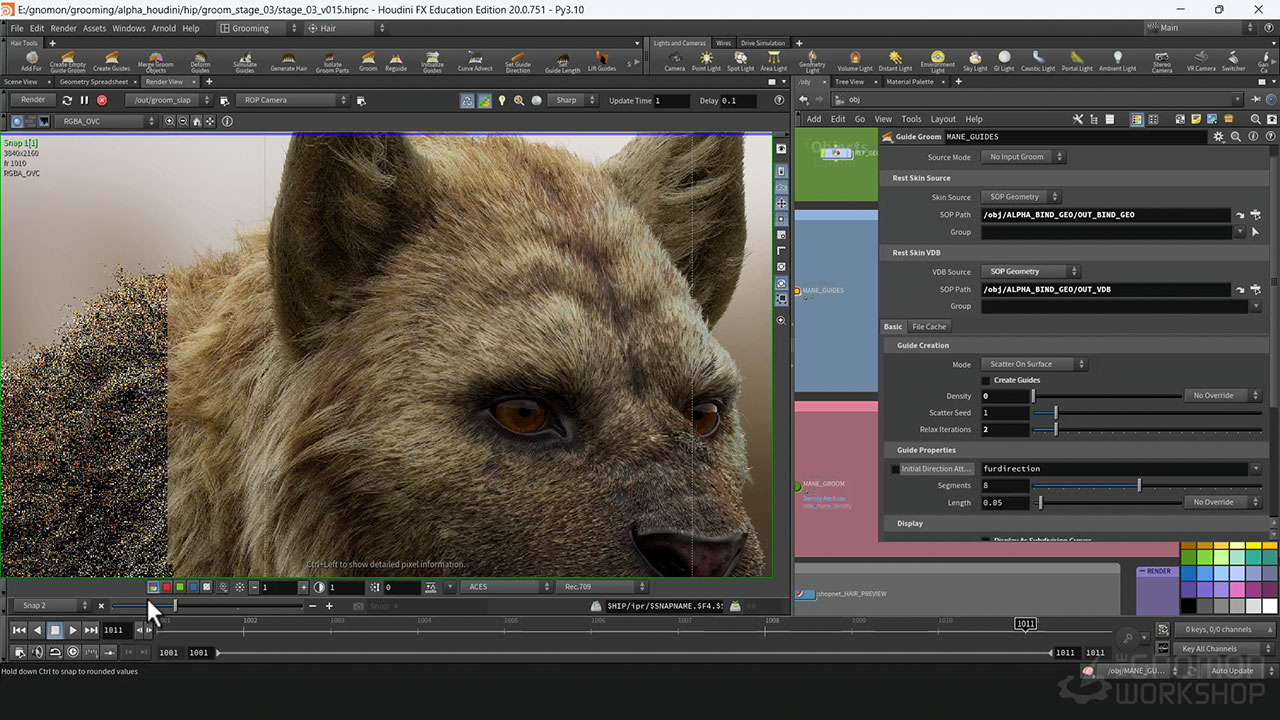1280x720 pixels.
Task: Open the Skin Source dropdown
Action: coord(1020,197)
